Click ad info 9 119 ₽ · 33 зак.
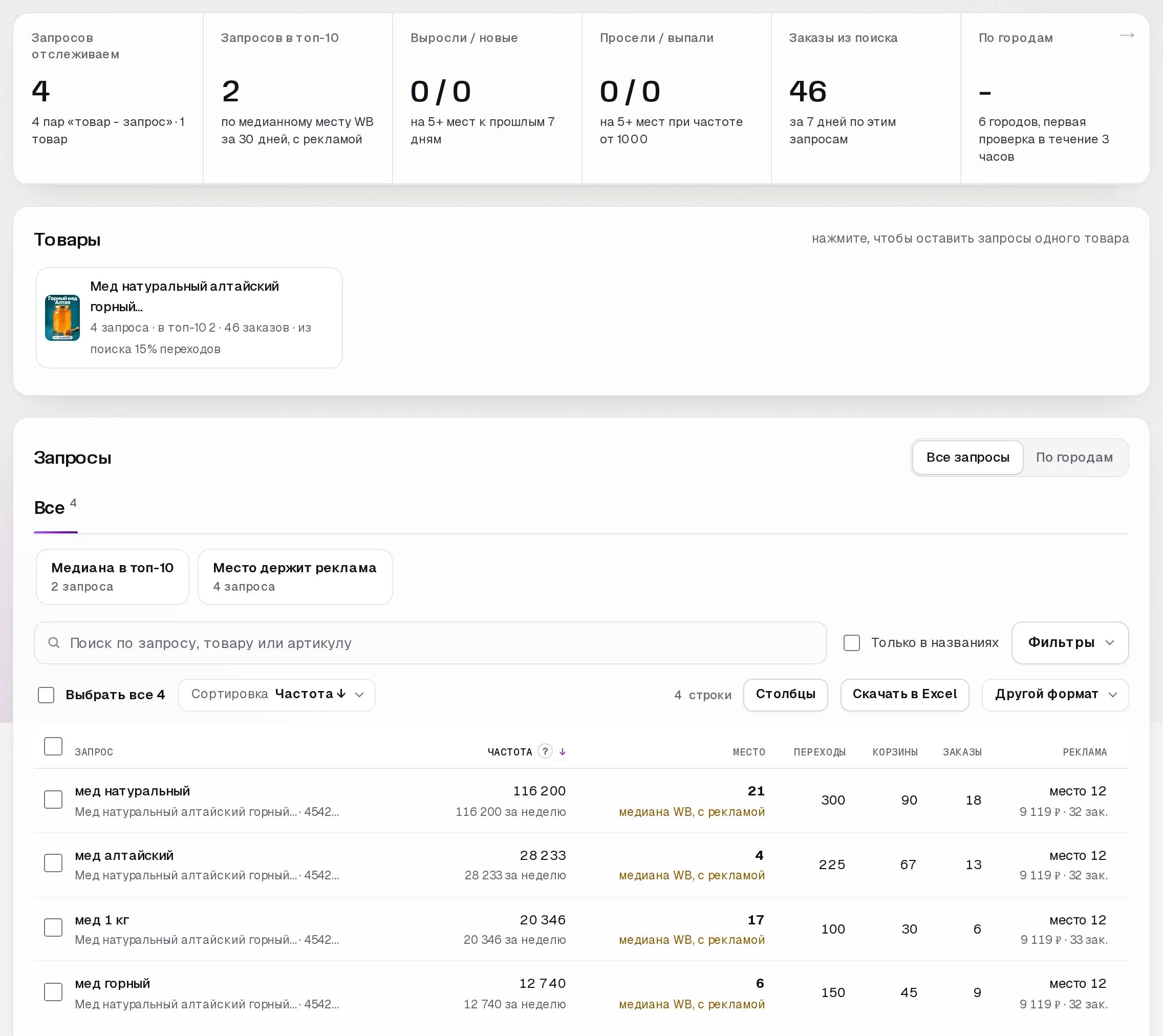1163x1036 pixels. pos(1063,940)
